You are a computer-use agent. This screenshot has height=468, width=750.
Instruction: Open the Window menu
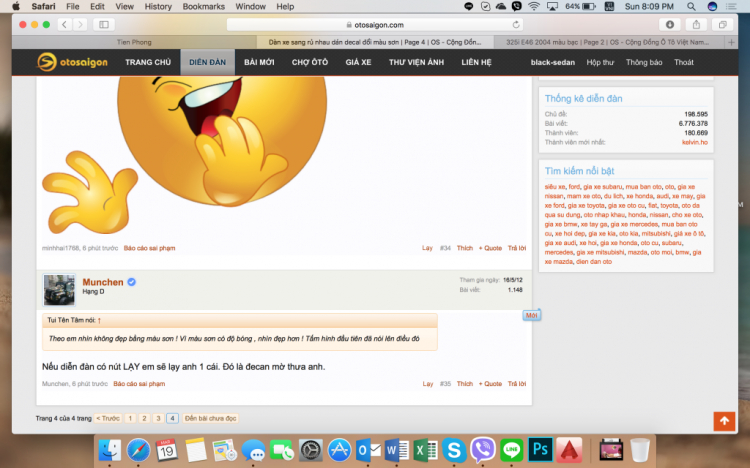pyautogui.click(x=250, y=6)
